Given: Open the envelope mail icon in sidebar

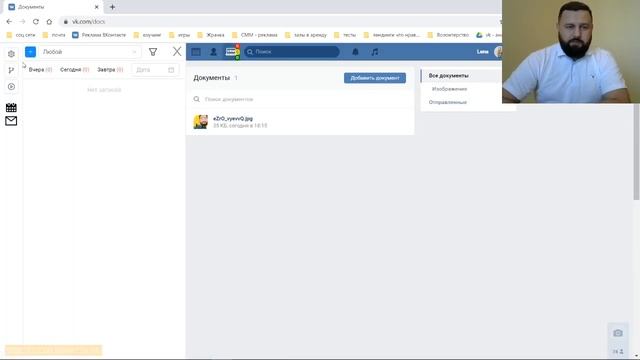Looking at the screenshot, I should [11, 121].
